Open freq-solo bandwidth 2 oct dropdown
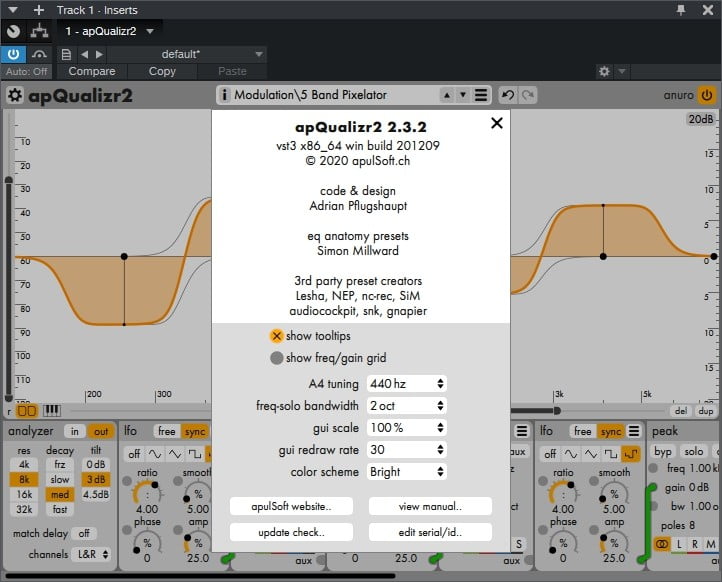The width and height of the screenshot is (722, 582). tap(407, 406)
